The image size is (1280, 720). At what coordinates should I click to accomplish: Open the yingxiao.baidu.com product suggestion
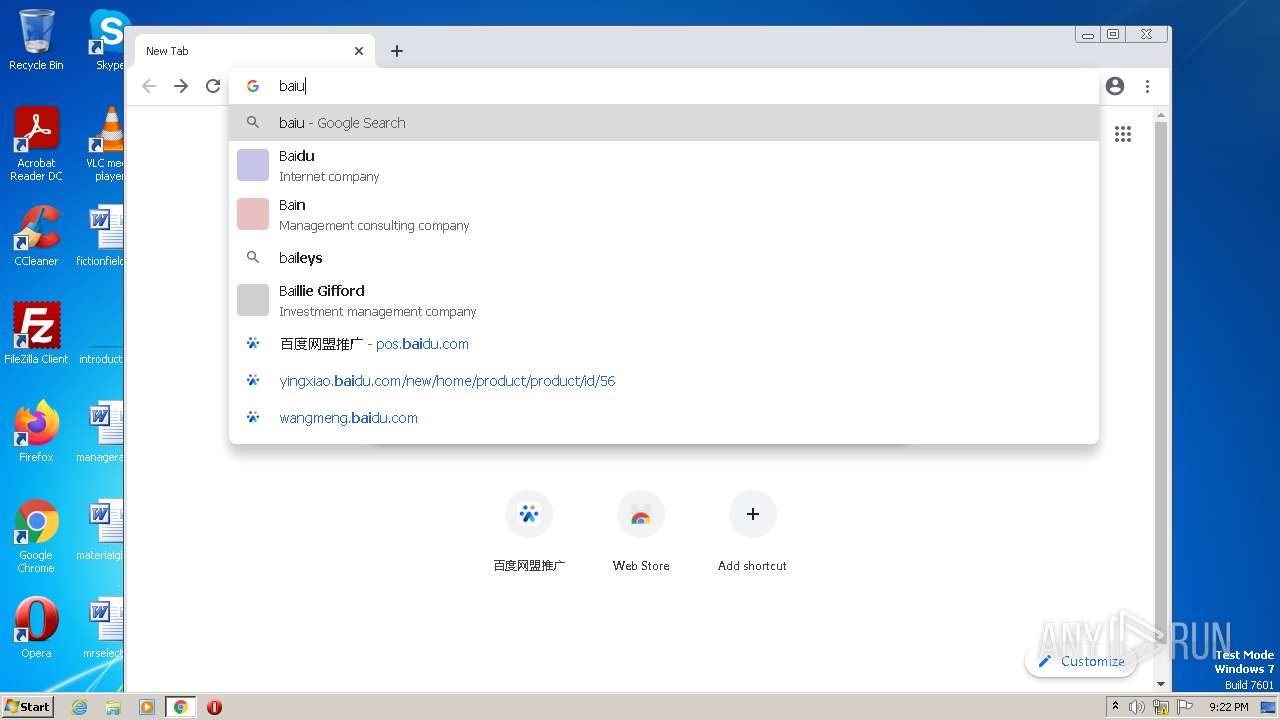[664, 381]
